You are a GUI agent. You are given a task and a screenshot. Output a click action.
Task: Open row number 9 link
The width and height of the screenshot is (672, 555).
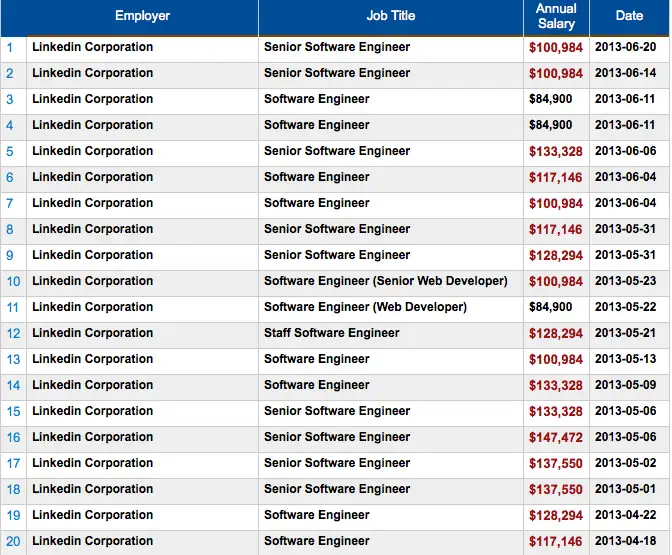coord(9,255)
